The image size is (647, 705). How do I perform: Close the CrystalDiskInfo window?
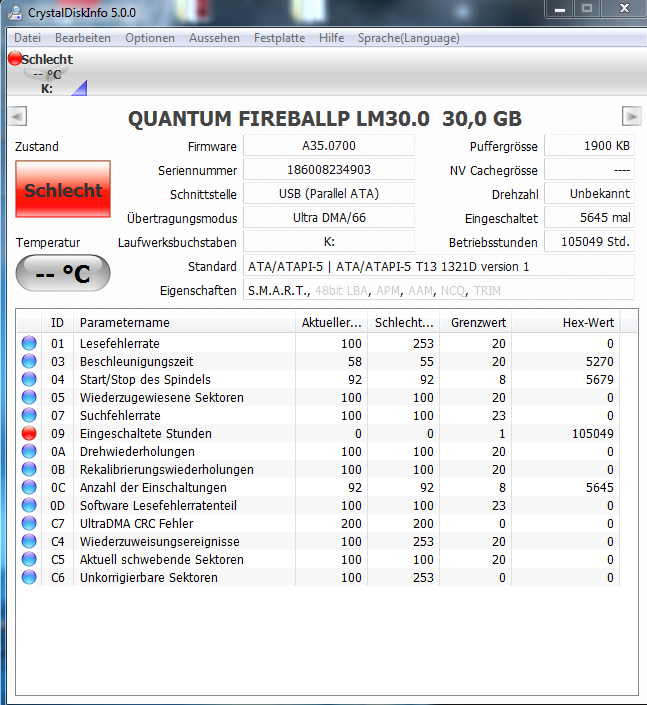coord(625,9)
